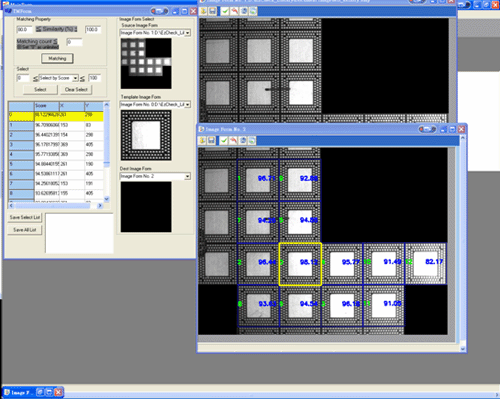Click the Score column header in results table
Viewport: 500px width, 399px height.
47,106
